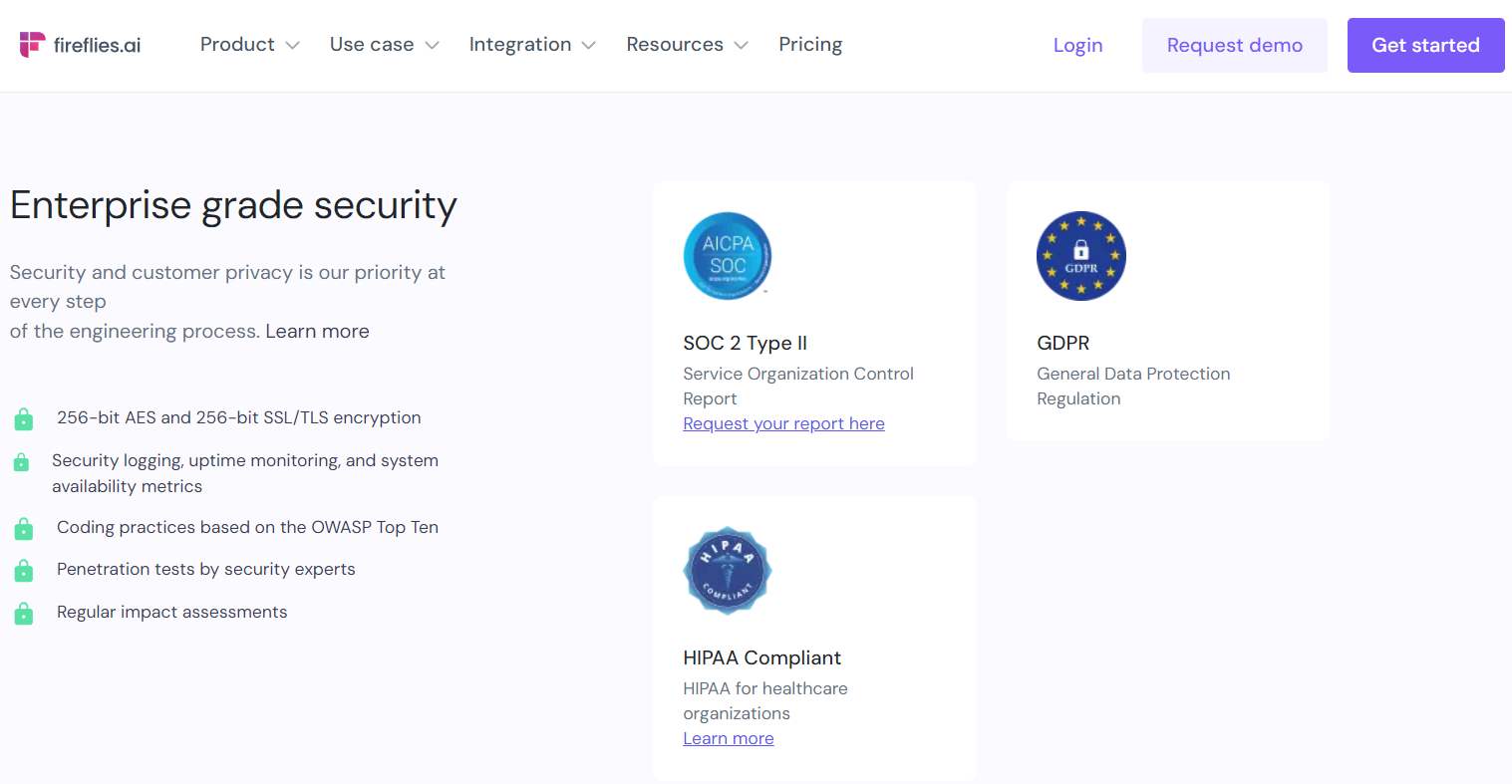Click the fireflies.ai wordmark text

click(x=97, y=45)
